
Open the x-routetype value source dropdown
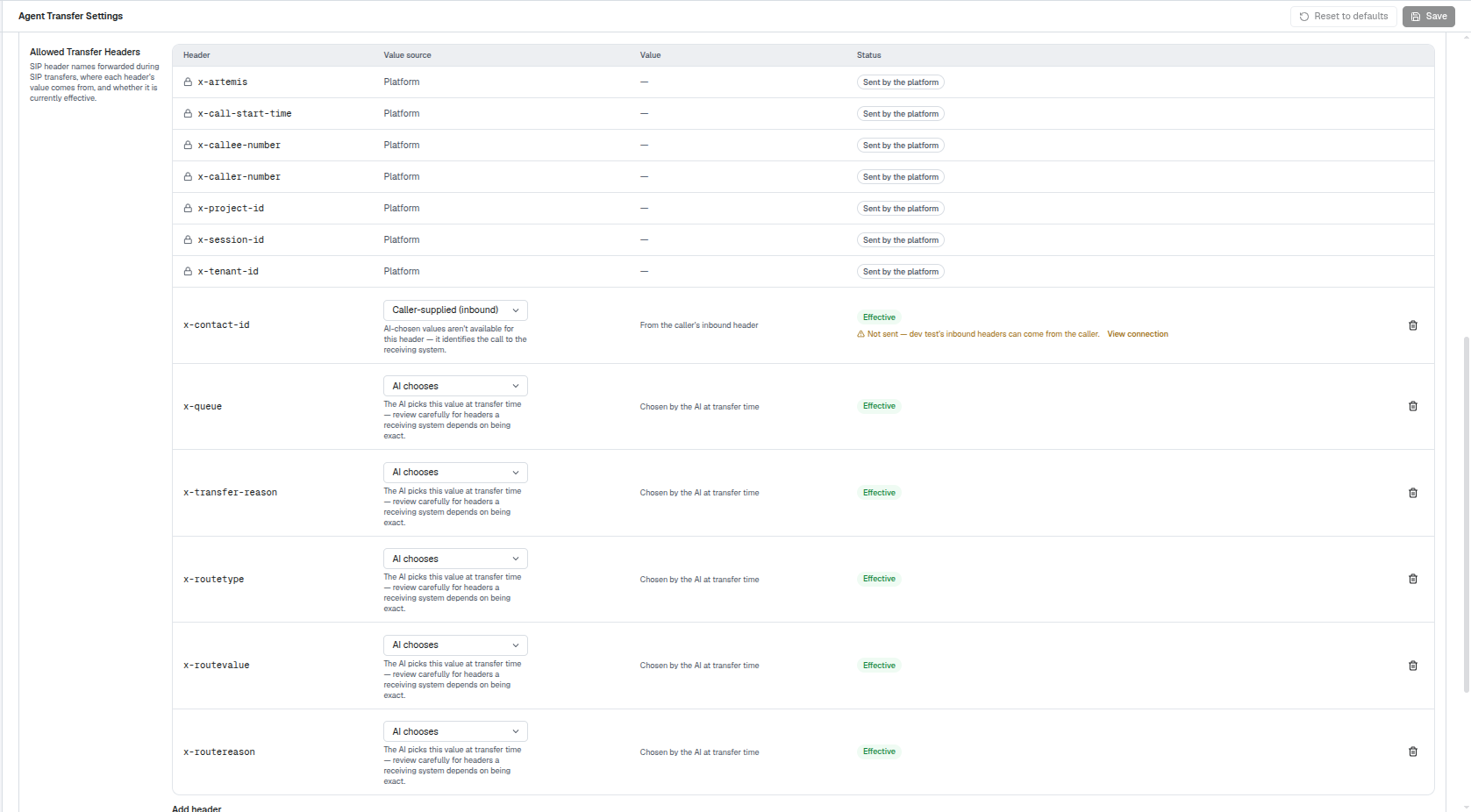click(455, 559)
